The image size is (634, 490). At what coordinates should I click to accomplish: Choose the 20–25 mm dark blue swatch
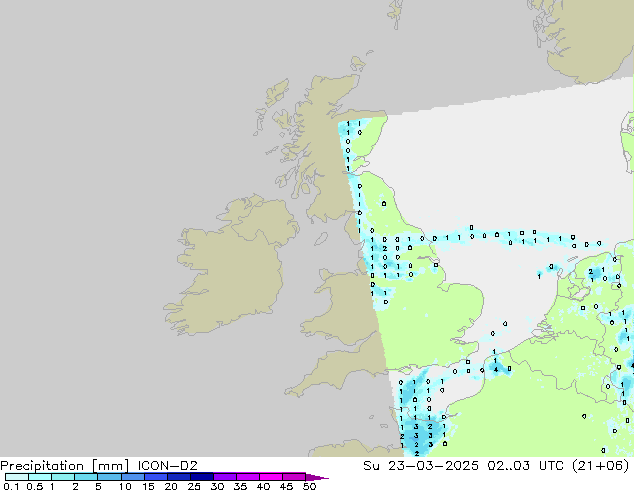click(179, 477)
